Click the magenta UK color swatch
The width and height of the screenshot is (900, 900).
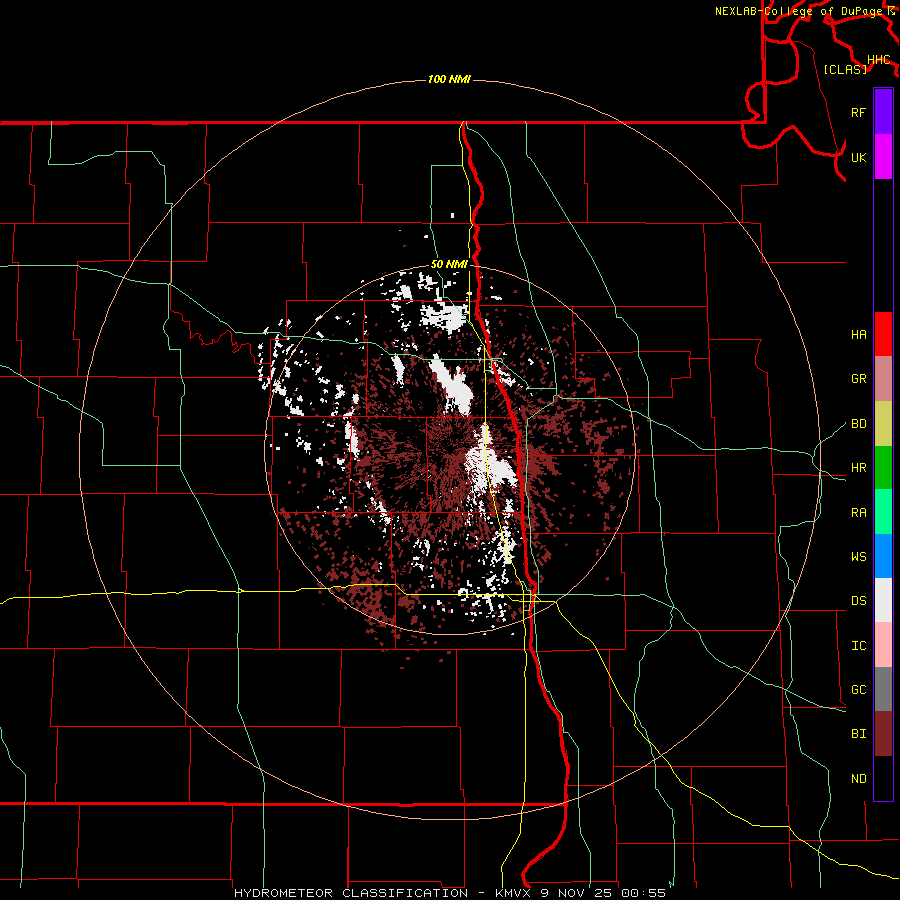coord(883,156)
